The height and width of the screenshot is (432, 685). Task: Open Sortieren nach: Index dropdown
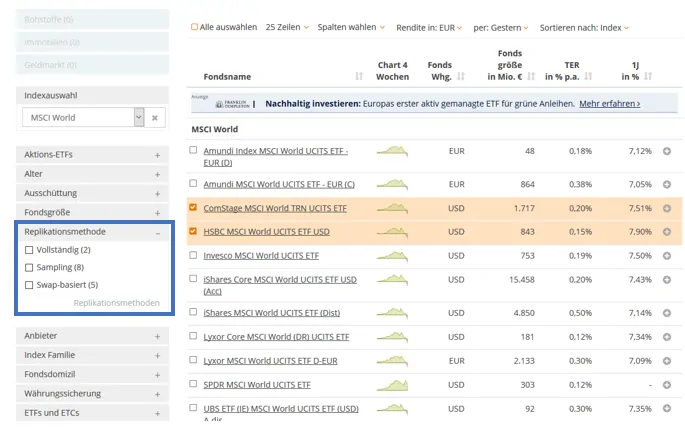tap(584, 28)
